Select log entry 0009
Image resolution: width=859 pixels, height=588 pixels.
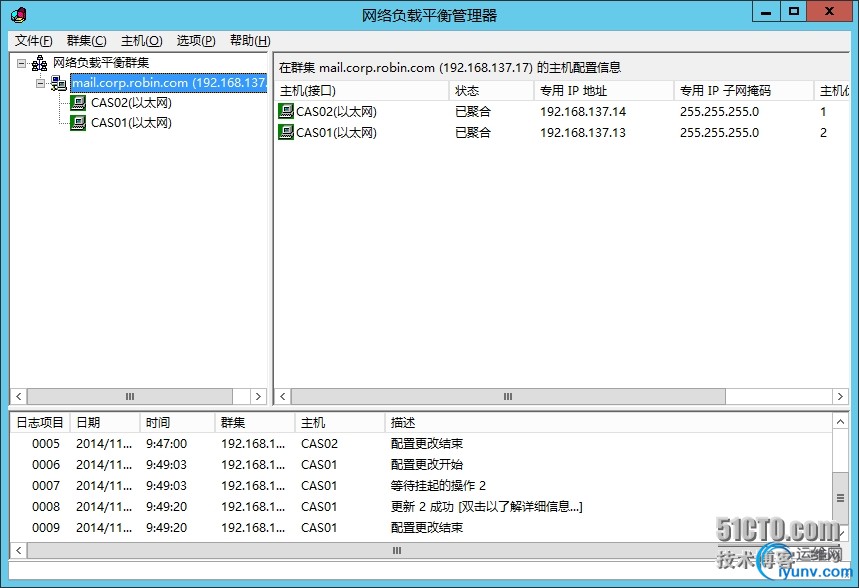point(421,527)
